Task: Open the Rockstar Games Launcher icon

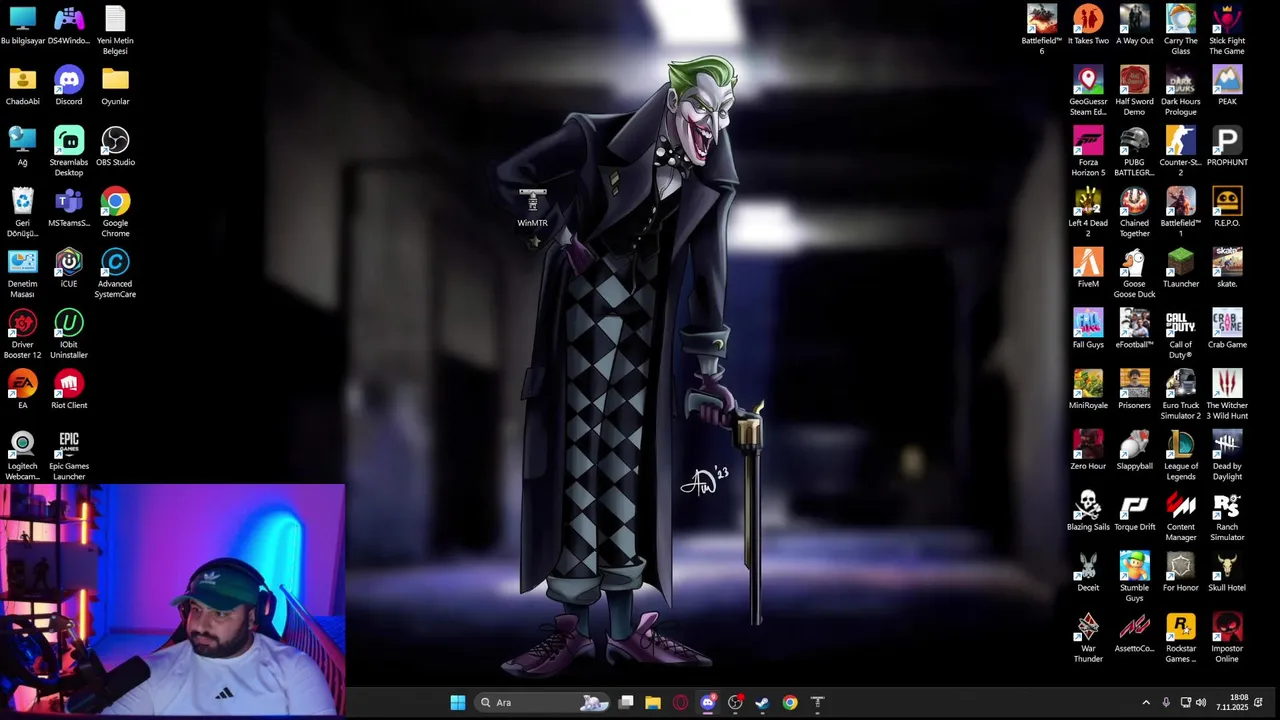Action: coord(1180,639)
